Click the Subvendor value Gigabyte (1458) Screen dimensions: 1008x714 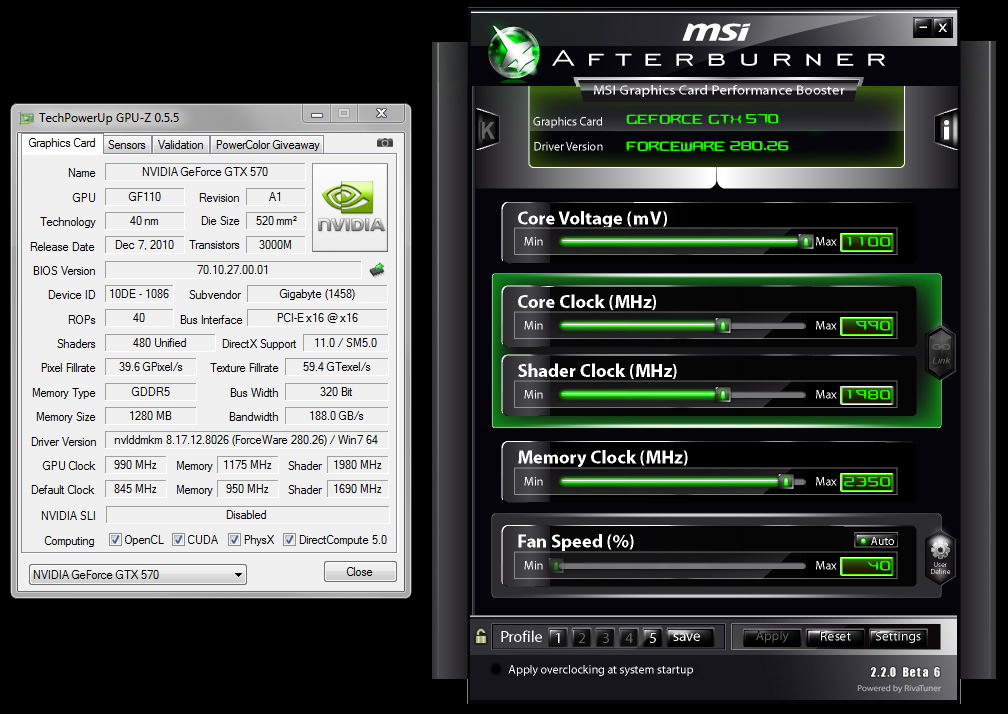pos(318,294)
